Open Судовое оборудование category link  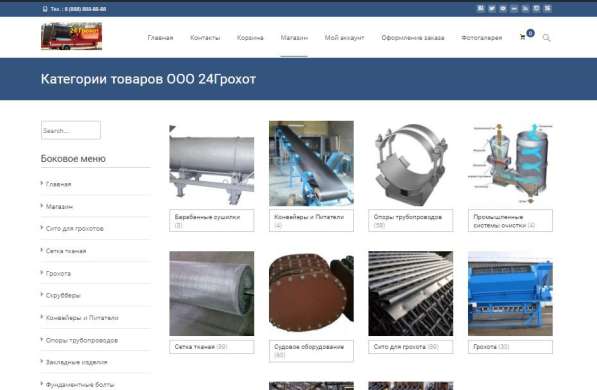(x=309, y=347)
